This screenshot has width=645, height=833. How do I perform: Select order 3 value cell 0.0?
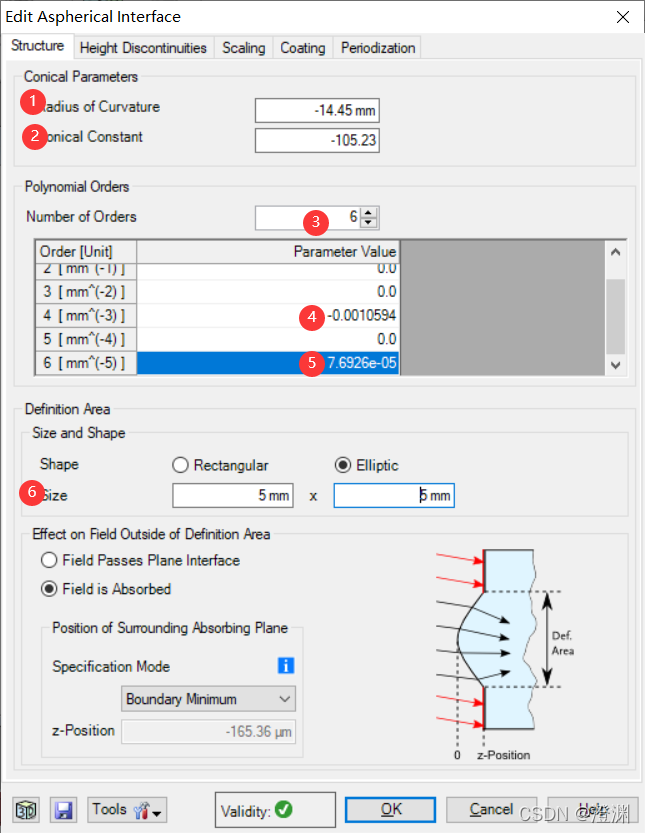click(x=268, y=292)
